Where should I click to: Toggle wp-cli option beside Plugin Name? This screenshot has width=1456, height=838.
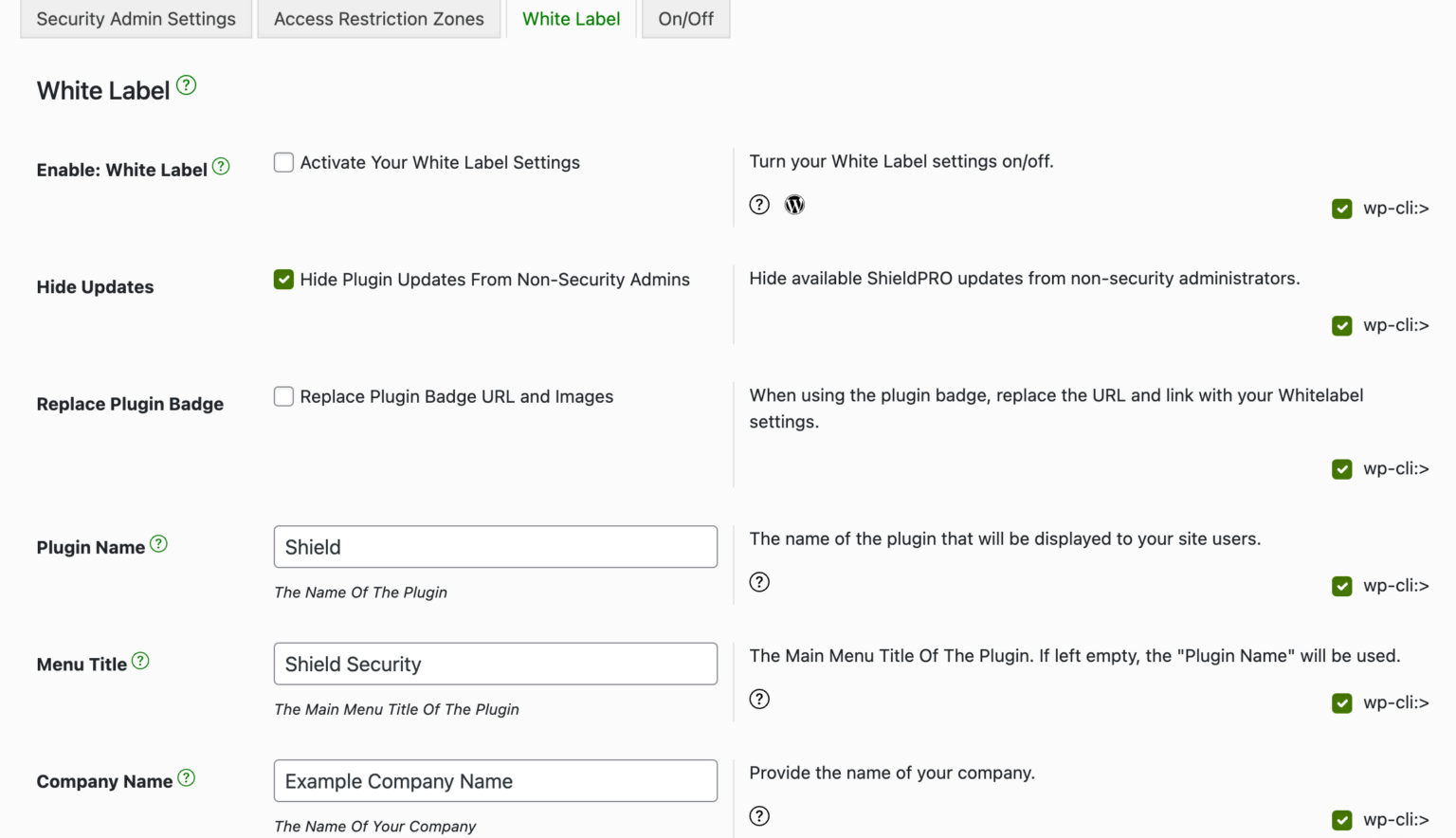coord(1342,586)
